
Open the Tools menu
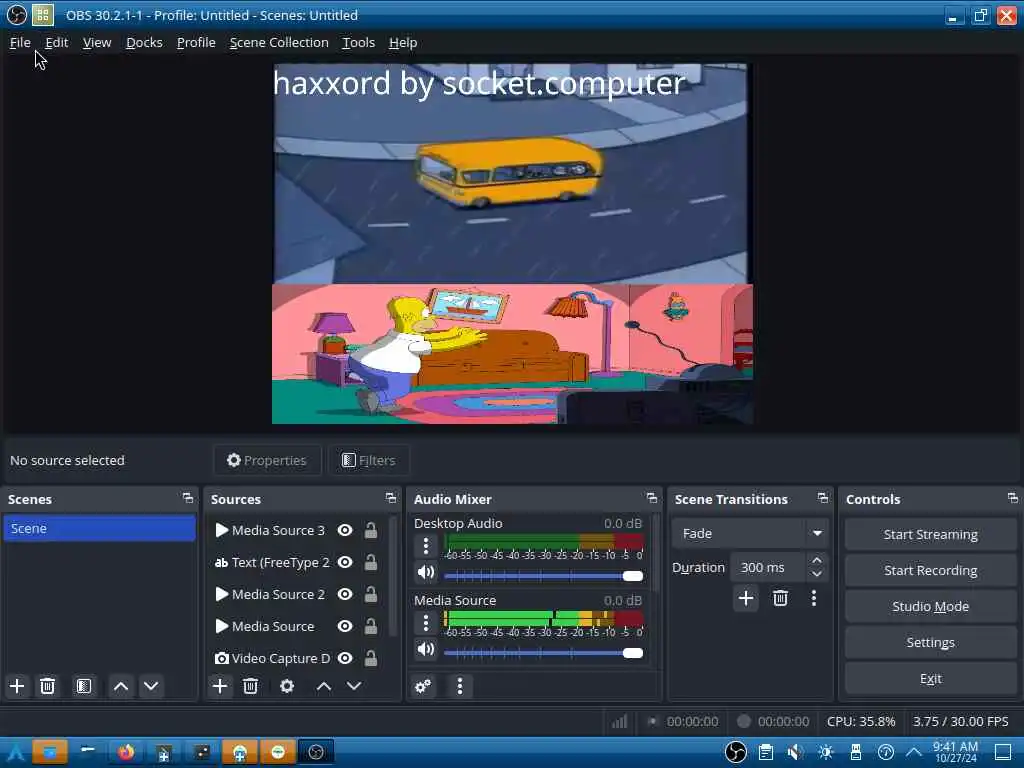point(359,42)
